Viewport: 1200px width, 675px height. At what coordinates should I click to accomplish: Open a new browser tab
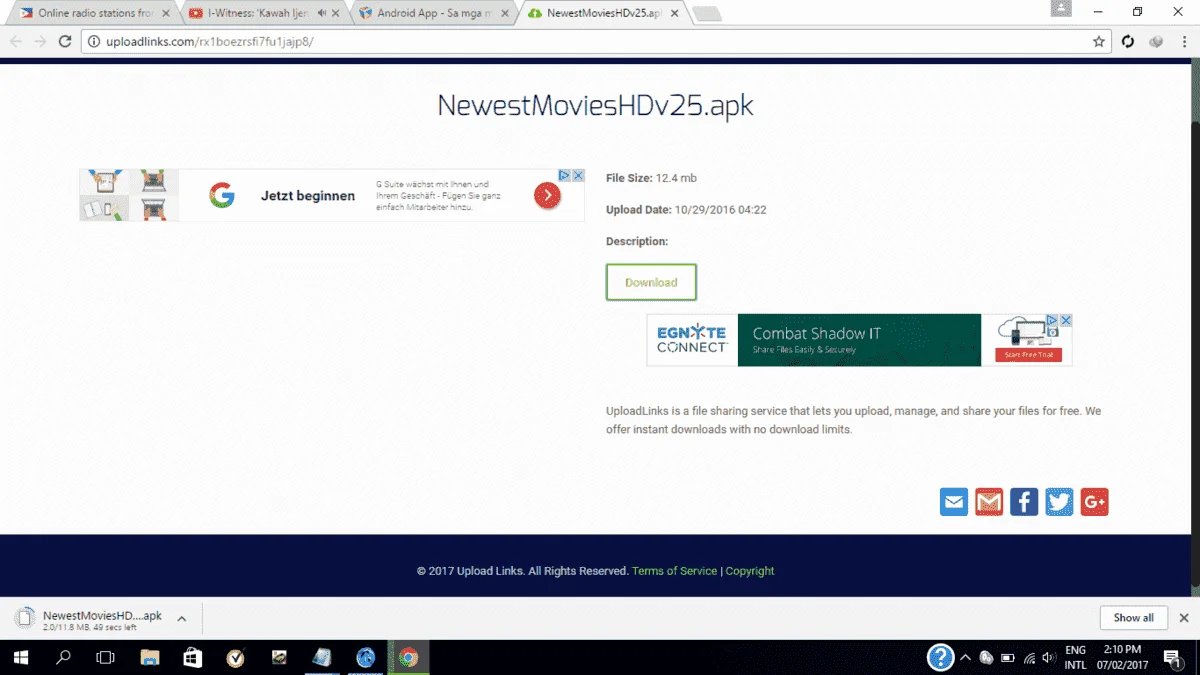coord(707,14)
